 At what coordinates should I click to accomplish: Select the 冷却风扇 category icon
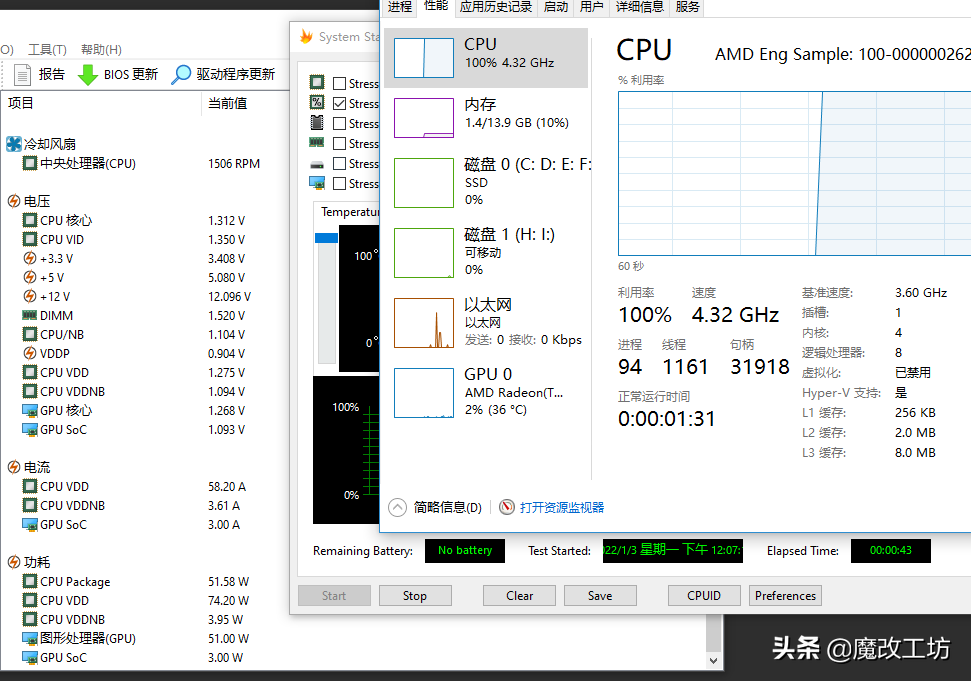[x=14, y=144]
